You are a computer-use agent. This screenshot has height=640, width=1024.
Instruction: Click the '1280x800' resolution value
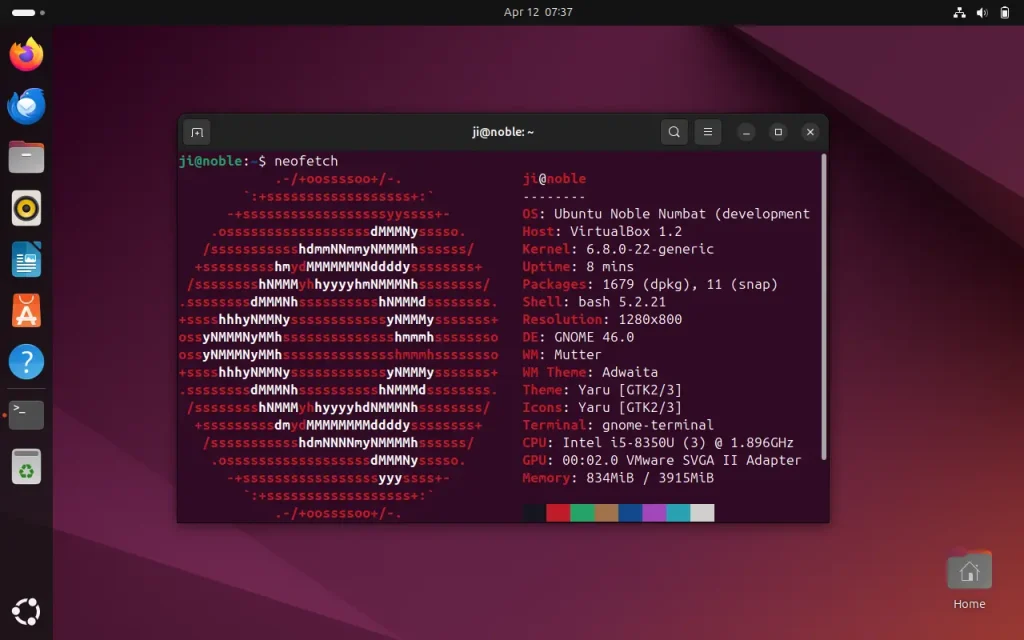coord(650,320)
